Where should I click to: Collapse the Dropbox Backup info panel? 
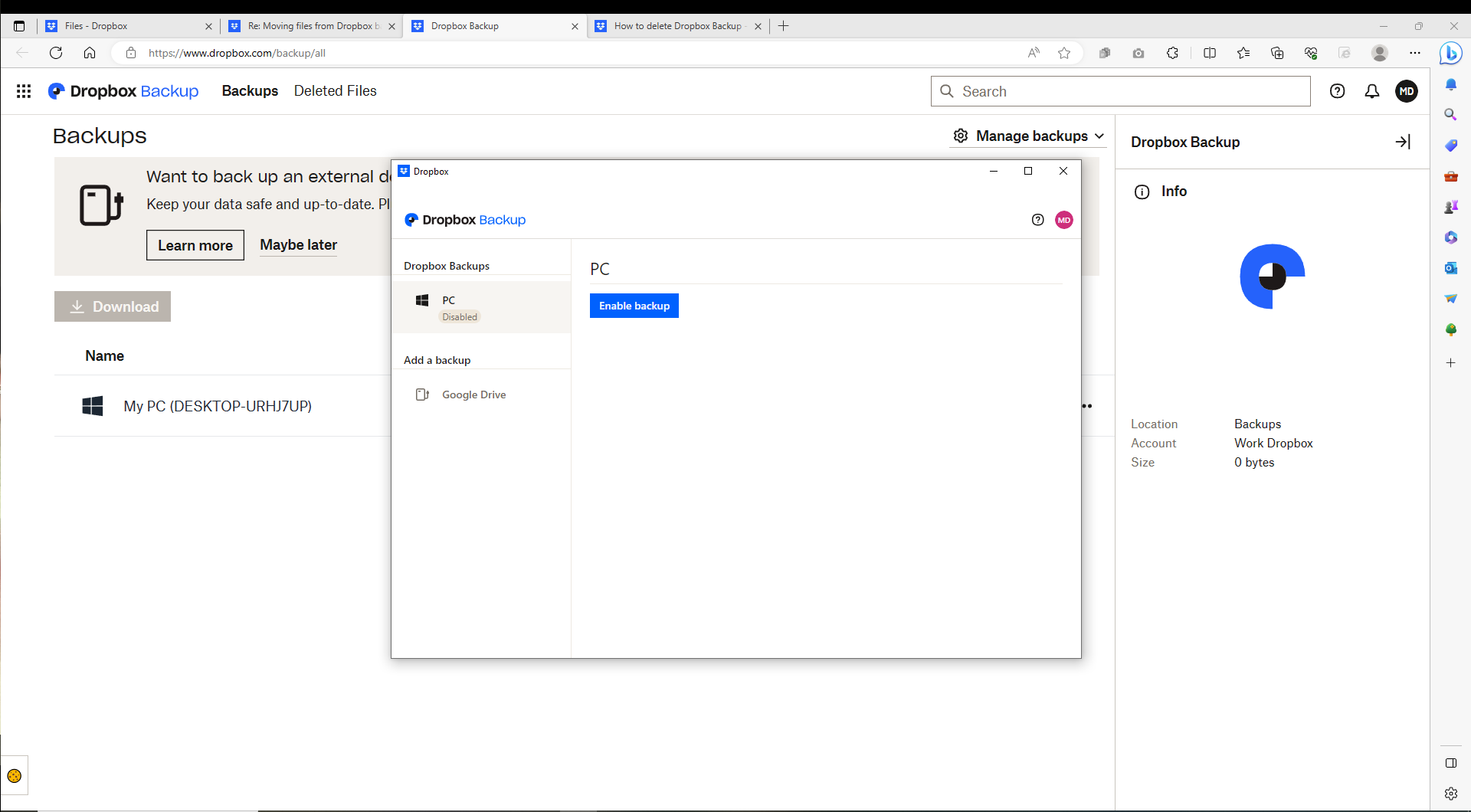(1402, 142)
